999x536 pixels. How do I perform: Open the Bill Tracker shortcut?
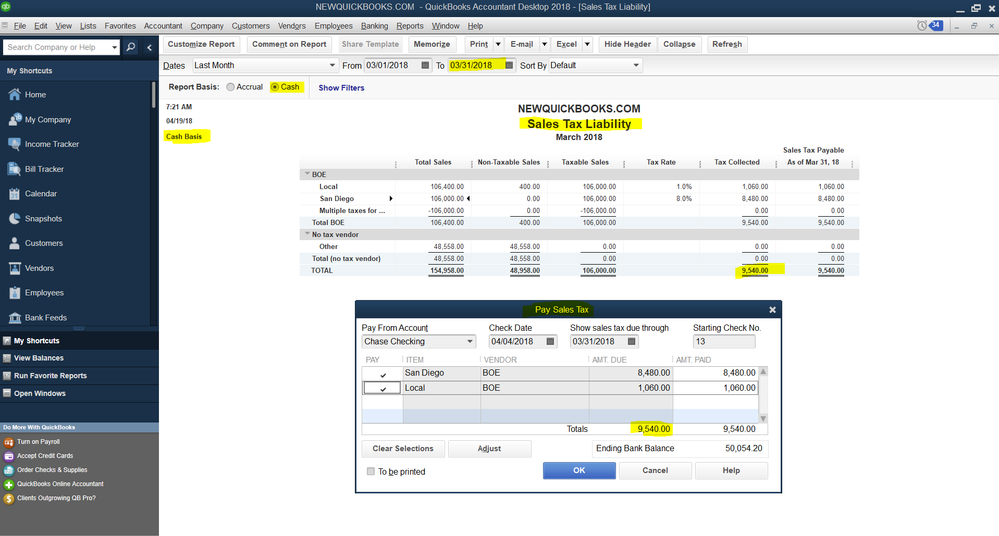point(44,169)
